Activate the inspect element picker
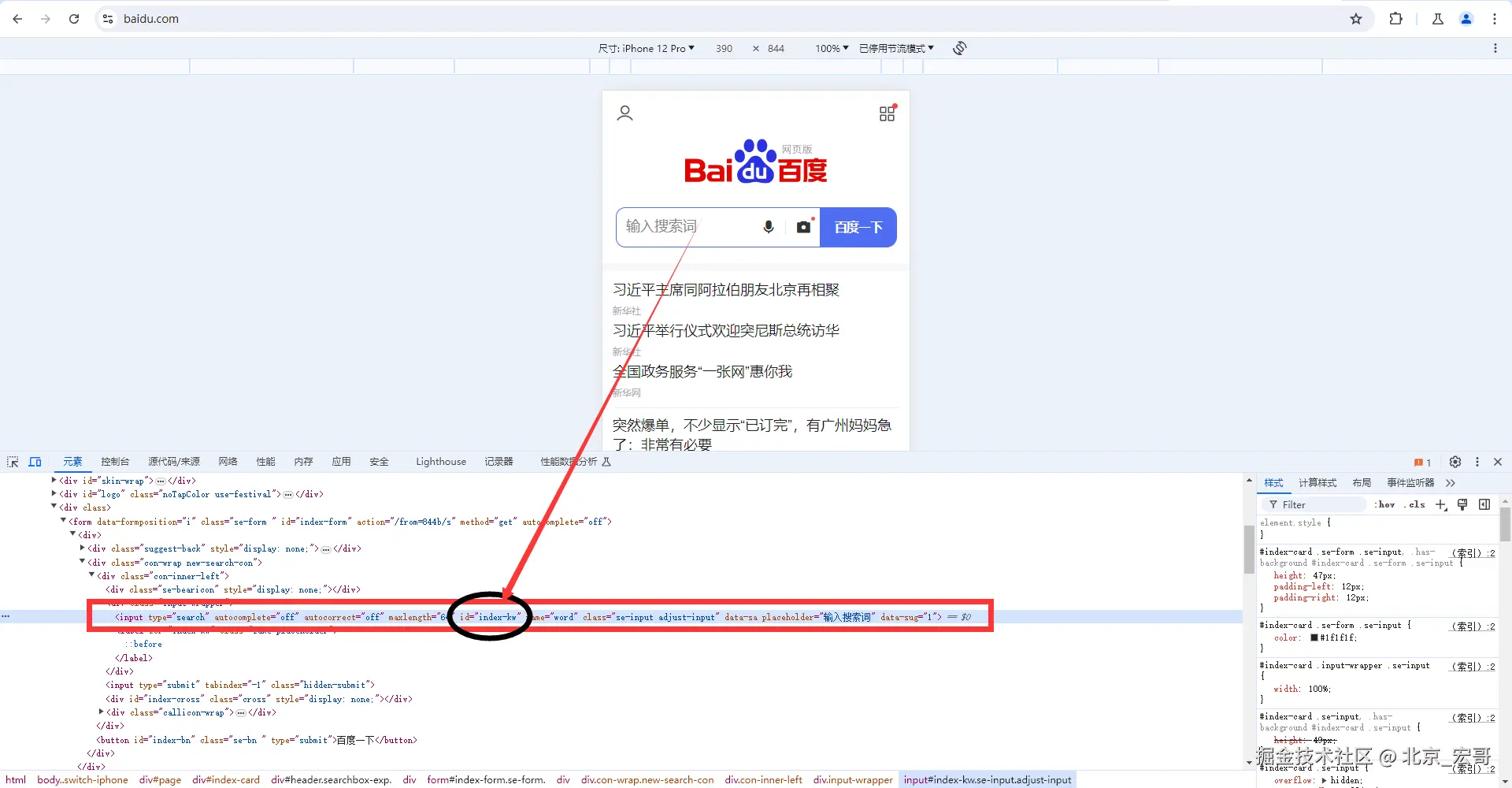This screenshot has width=1512, height=788. coord(13,462)
